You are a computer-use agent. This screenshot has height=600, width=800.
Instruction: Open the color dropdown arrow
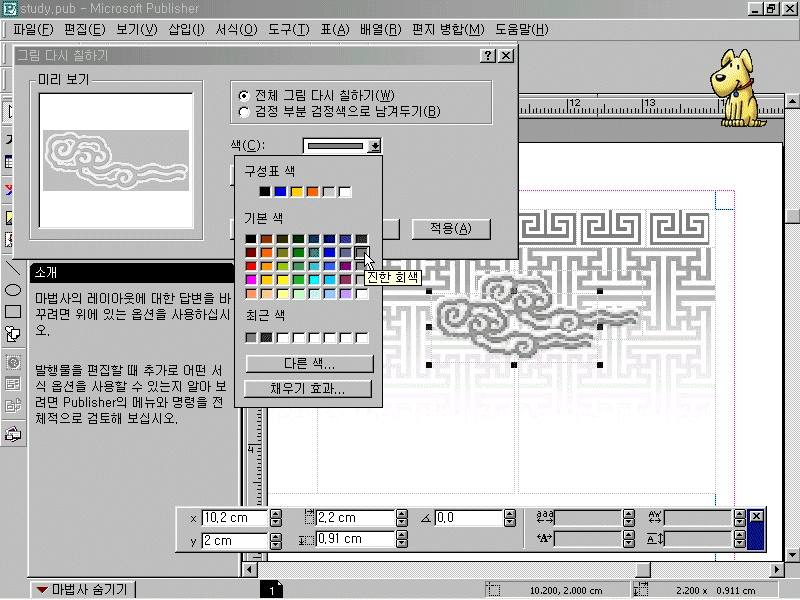[375, 146]
